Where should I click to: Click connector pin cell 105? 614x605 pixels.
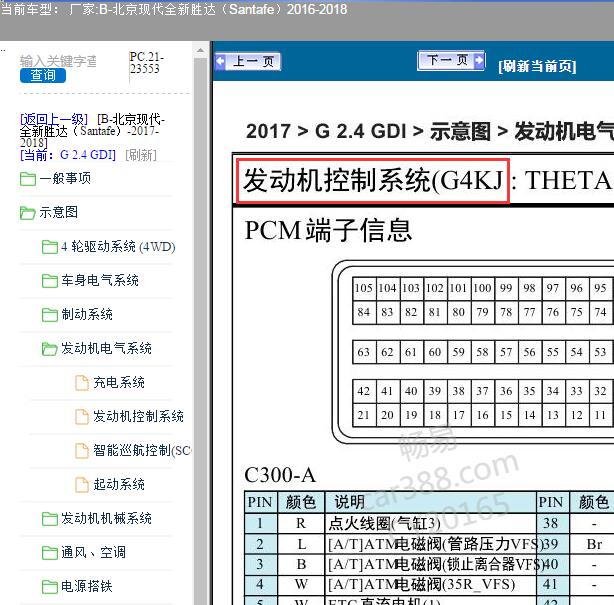[364, 288]
